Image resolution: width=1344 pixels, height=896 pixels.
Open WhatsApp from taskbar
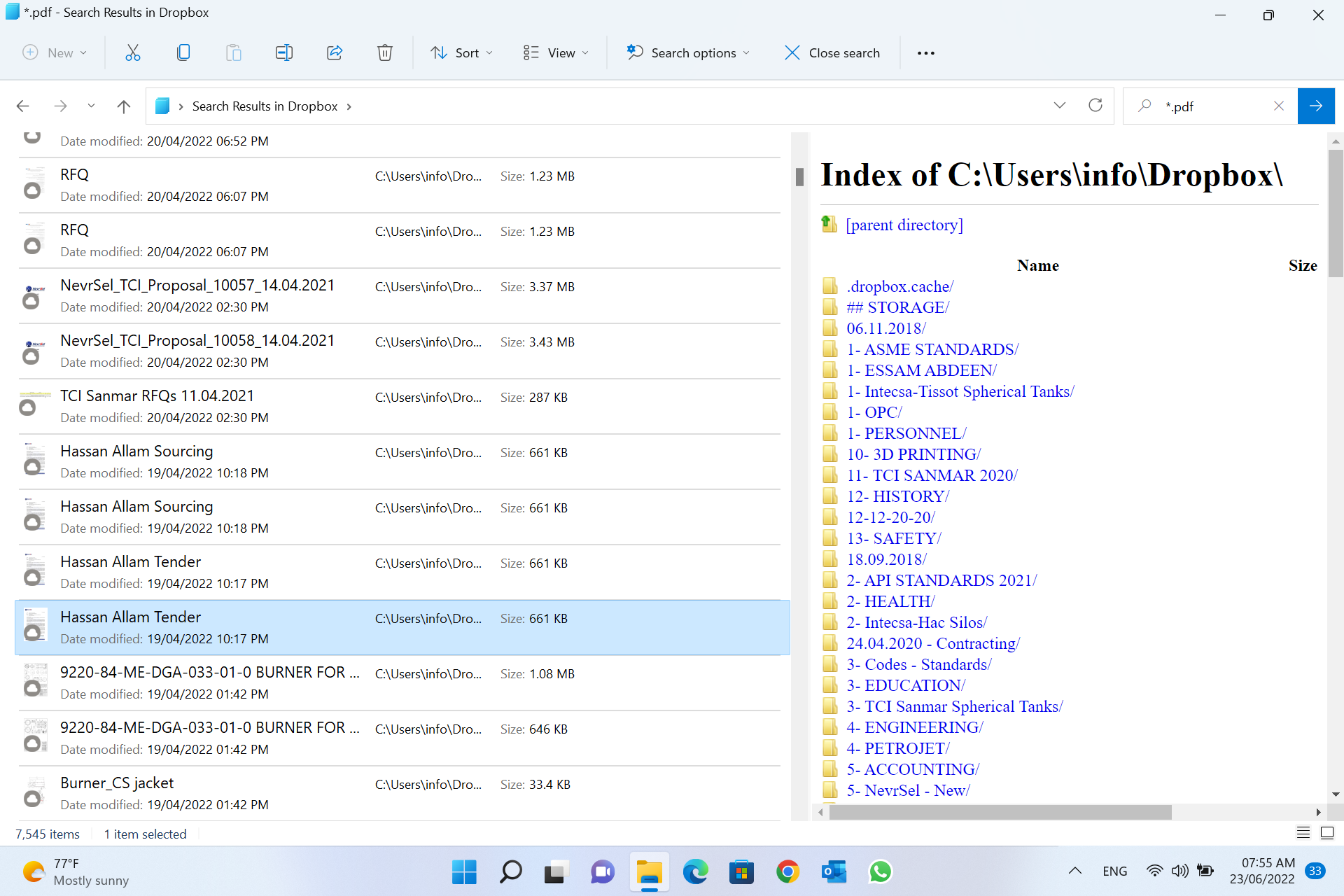coord(880,872)
